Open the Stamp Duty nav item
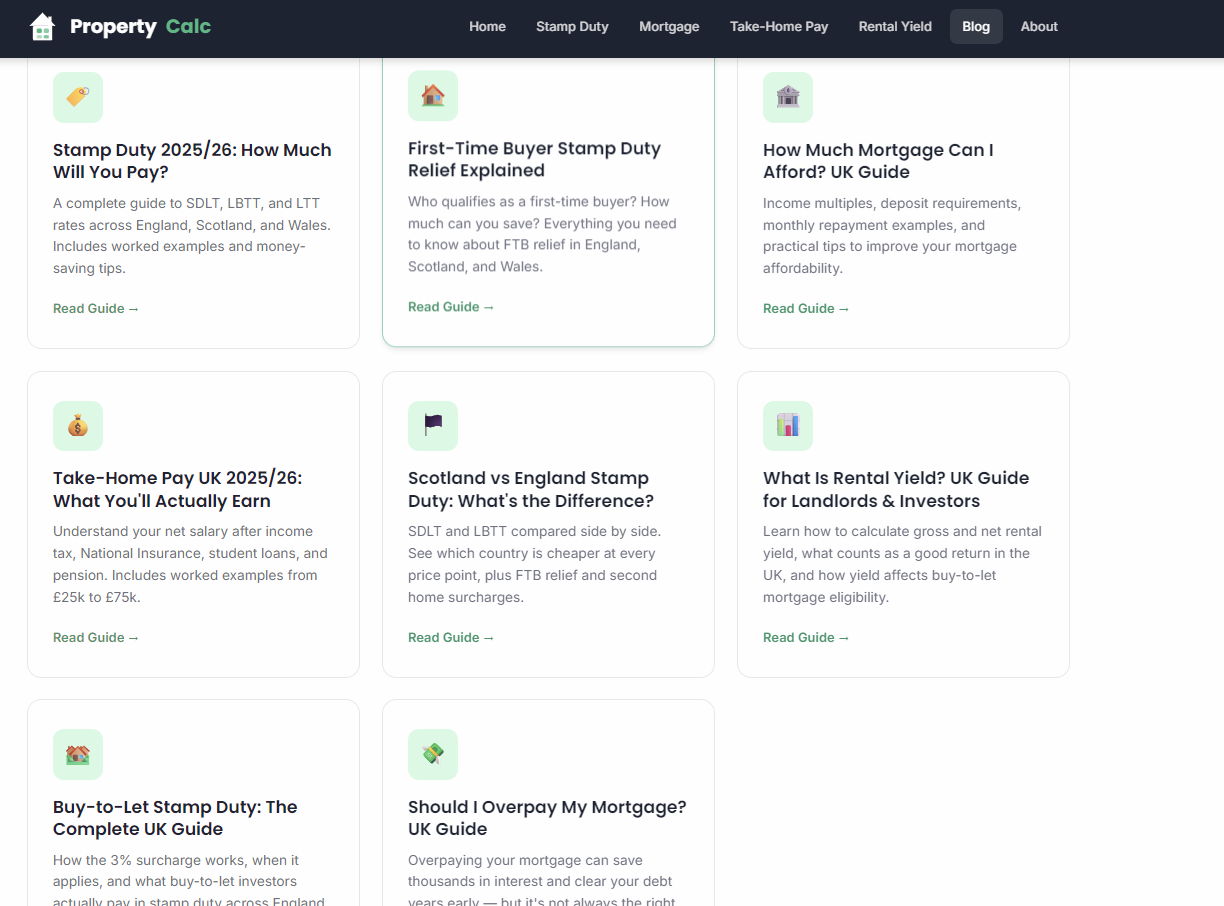This screenshot has width=1224, height=906. coord(572,27)
